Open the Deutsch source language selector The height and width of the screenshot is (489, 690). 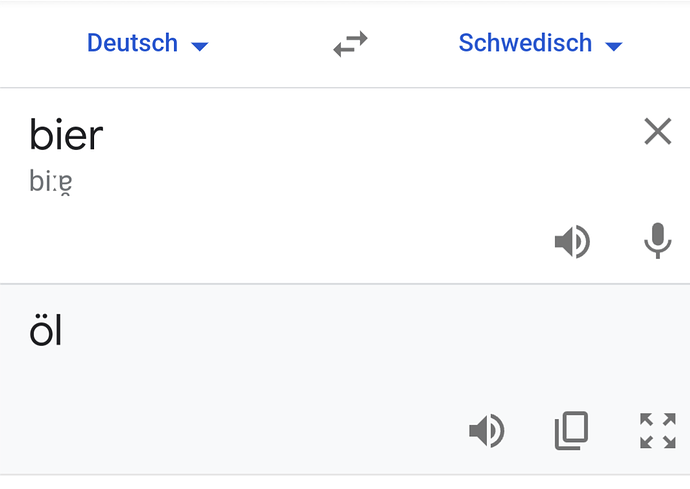(133, 43)
